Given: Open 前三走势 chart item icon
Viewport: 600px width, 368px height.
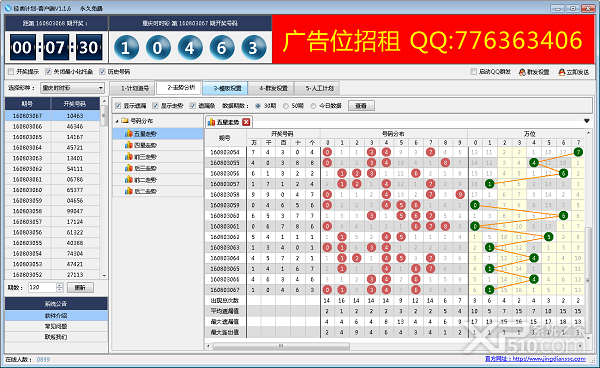Looking at the screenshot, I should (x=129, y=156).
